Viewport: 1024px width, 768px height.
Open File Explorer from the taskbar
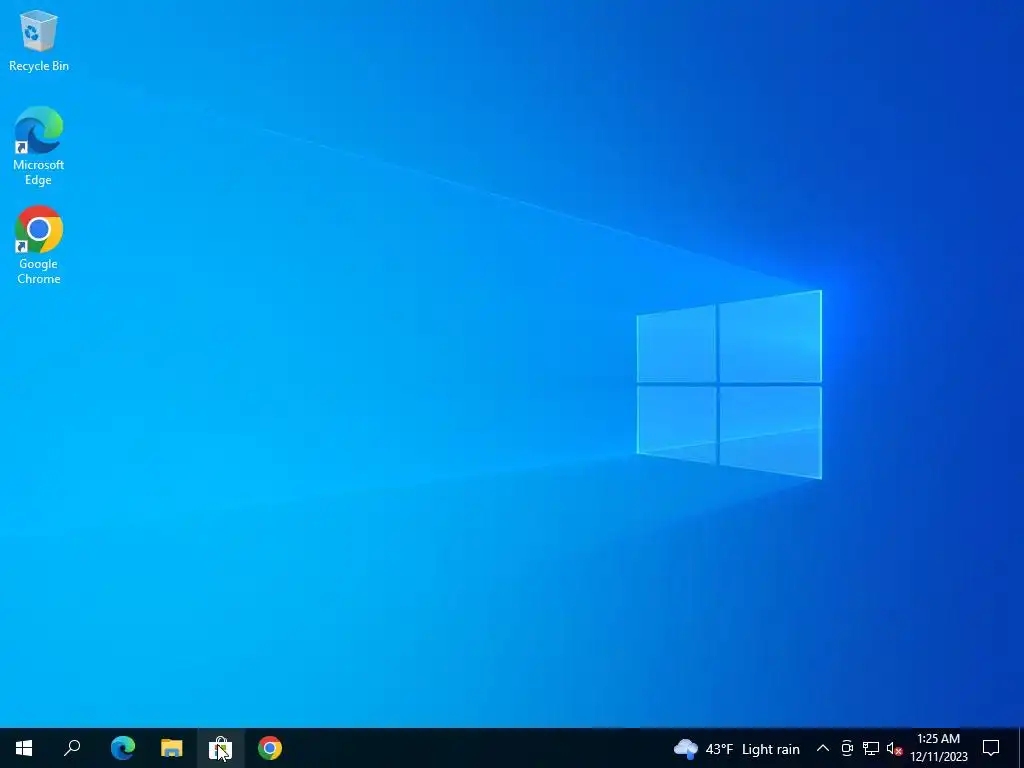point(172,748)
